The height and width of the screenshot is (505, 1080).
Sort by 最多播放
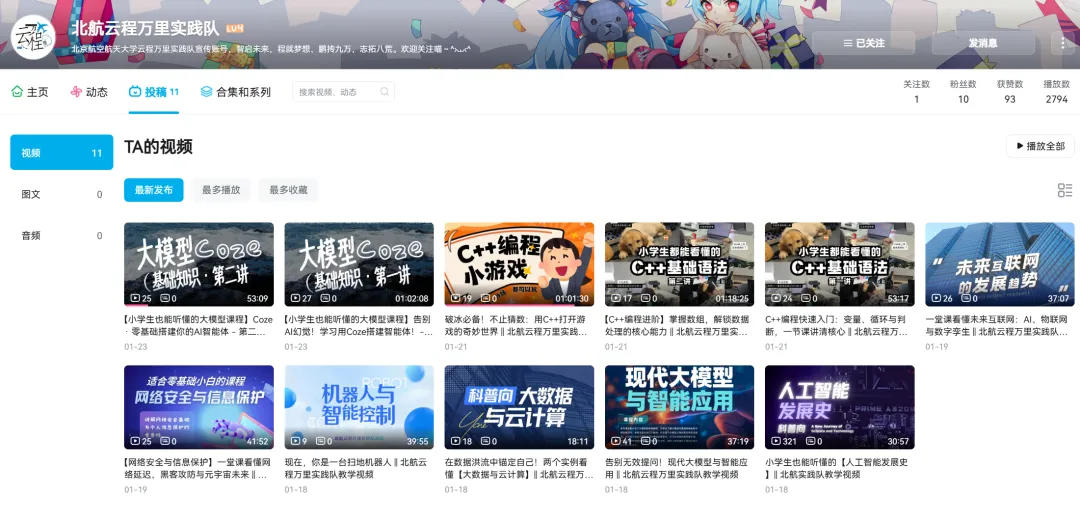(221, 190)
